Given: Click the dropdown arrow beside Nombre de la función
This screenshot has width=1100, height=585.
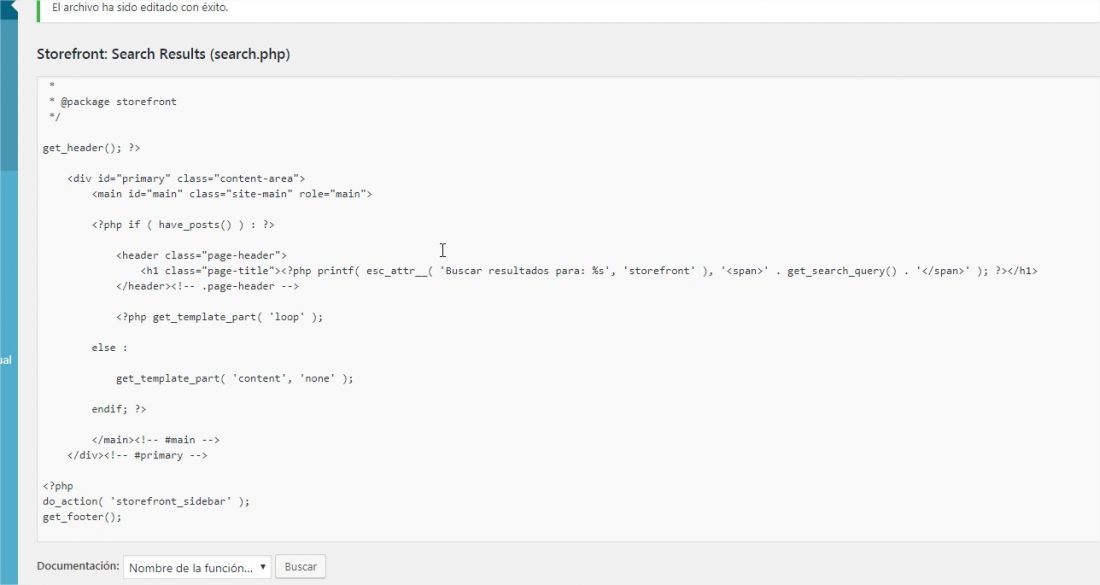Looking at the screenshot, I should [263, 567].
